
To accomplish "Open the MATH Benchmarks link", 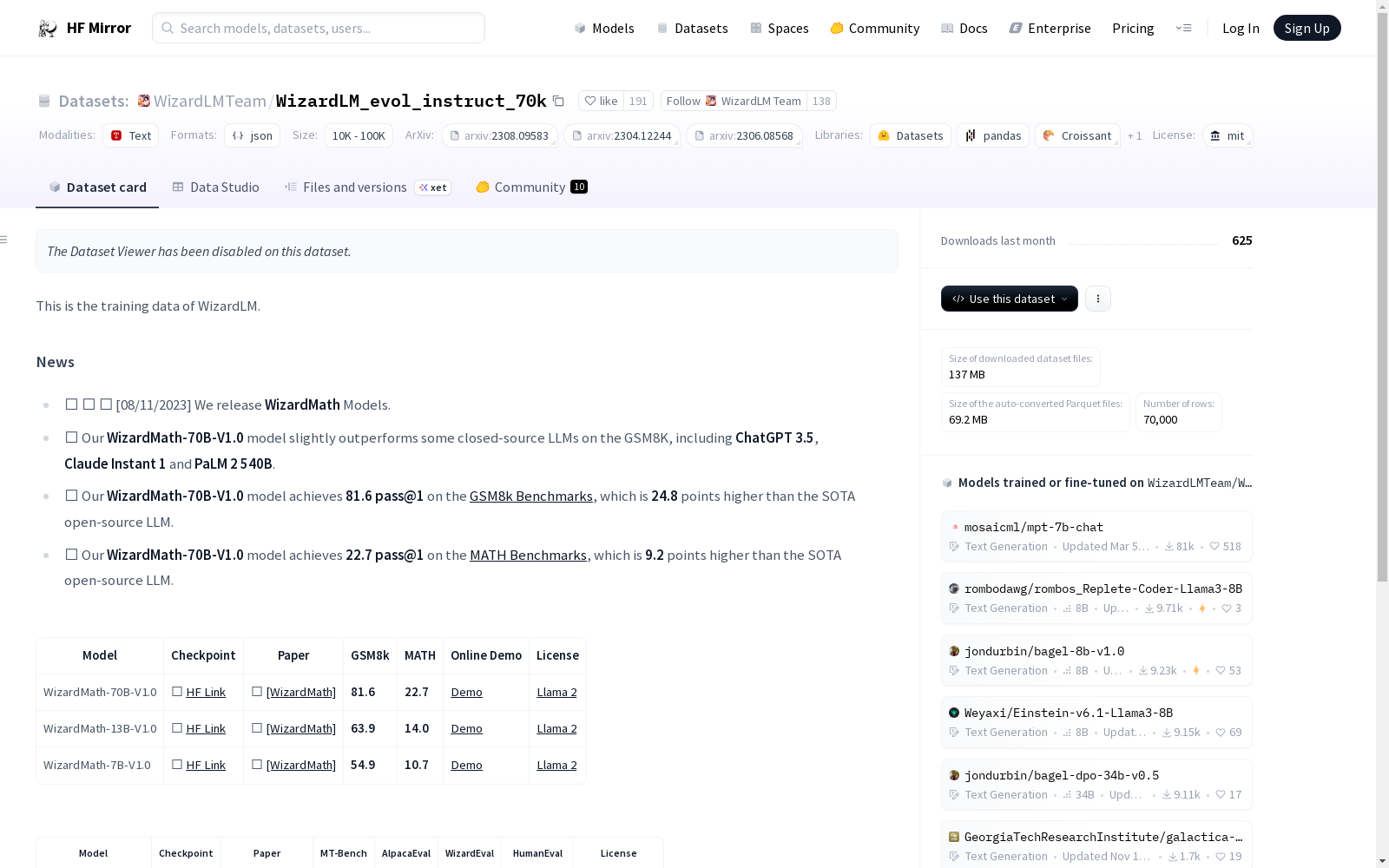I will tap(528, 555).
